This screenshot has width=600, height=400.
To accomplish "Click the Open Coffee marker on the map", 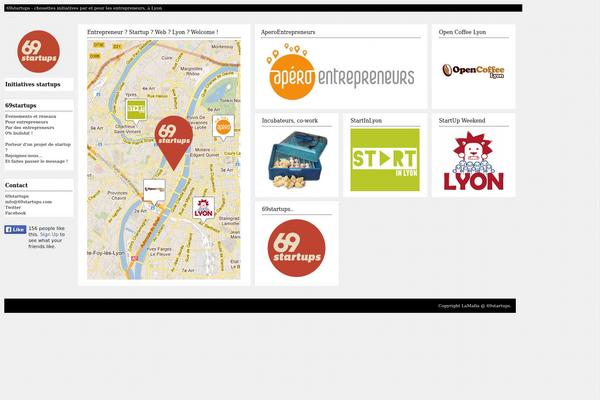I will pyautogui.click(x=154, y=193).
